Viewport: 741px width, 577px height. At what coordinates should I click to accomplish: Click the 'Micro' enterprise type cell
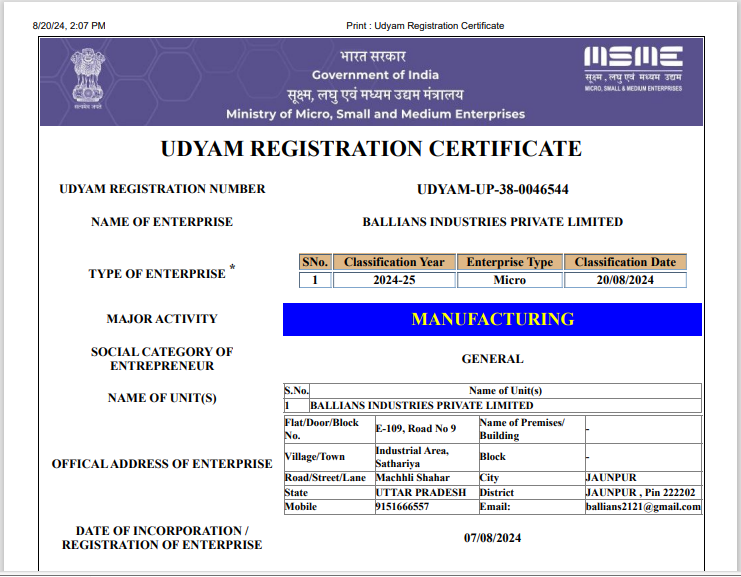point(510,280)
